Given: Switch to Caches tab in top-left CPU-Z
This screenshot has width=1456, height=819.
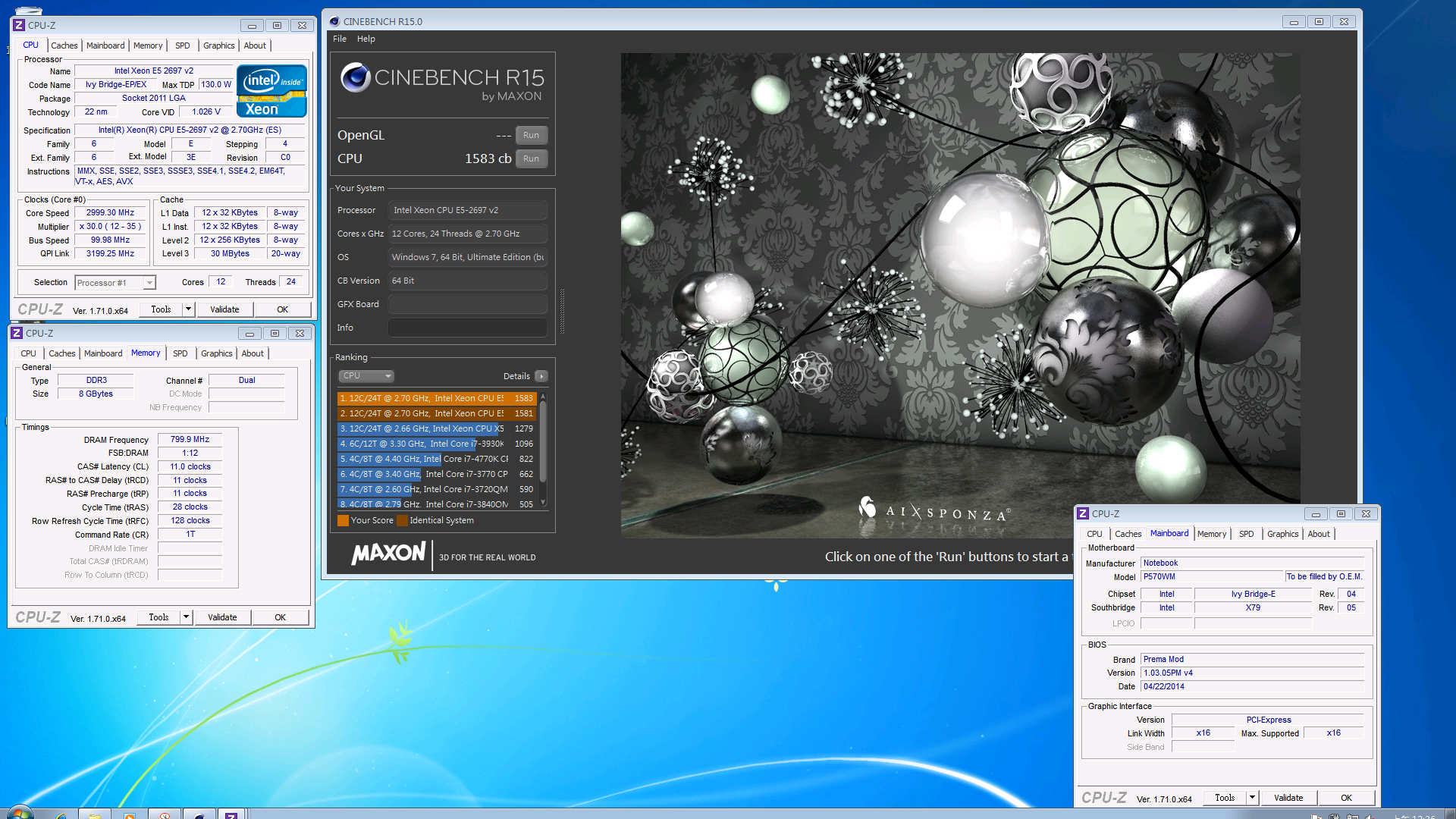Looking at the screenshot, I should click(x=64, y=45).
